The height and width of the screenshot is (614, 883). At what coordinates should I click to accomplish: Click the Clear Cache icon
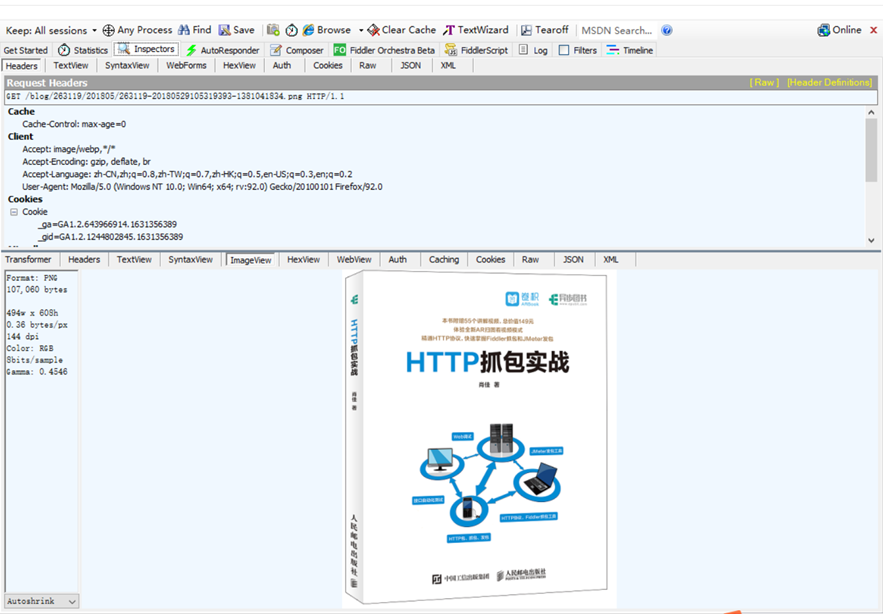click(373, 30)
